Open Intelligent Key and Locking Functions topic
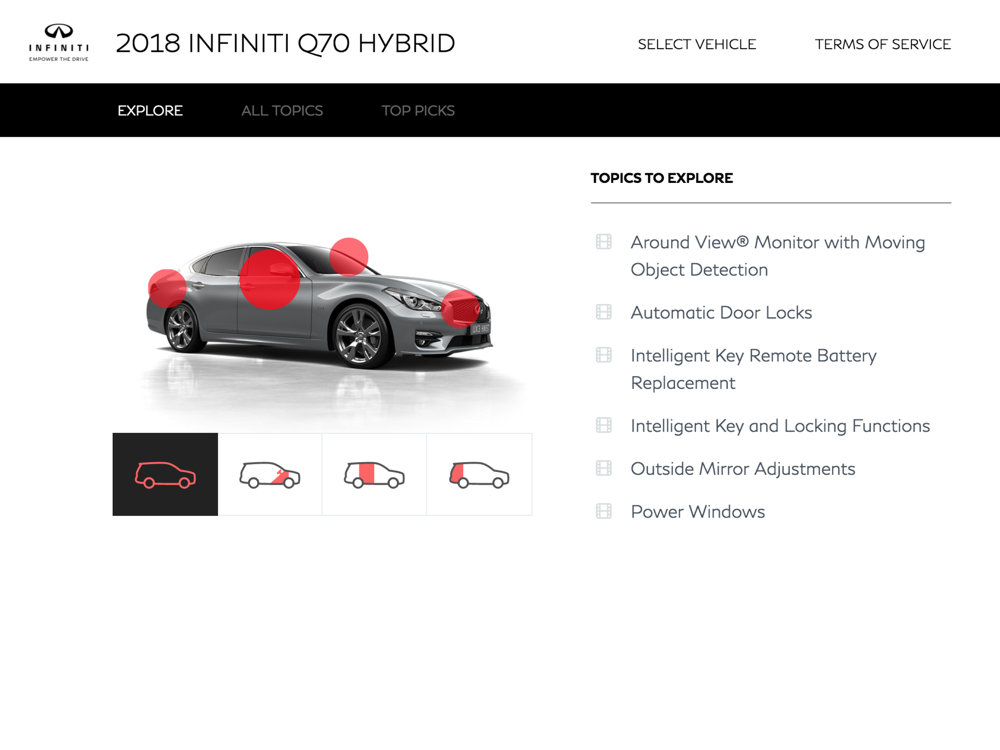 pyautogui.click(x=780, y=425)
